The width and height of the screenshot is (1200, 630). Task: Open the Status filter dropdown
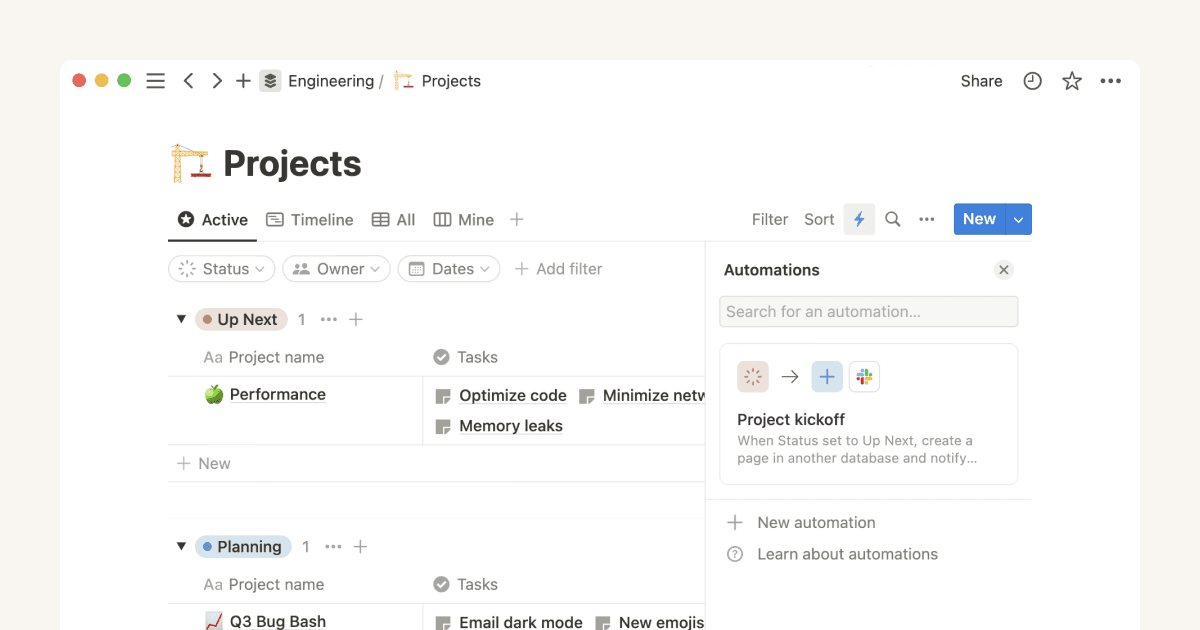tap(221, 268)
